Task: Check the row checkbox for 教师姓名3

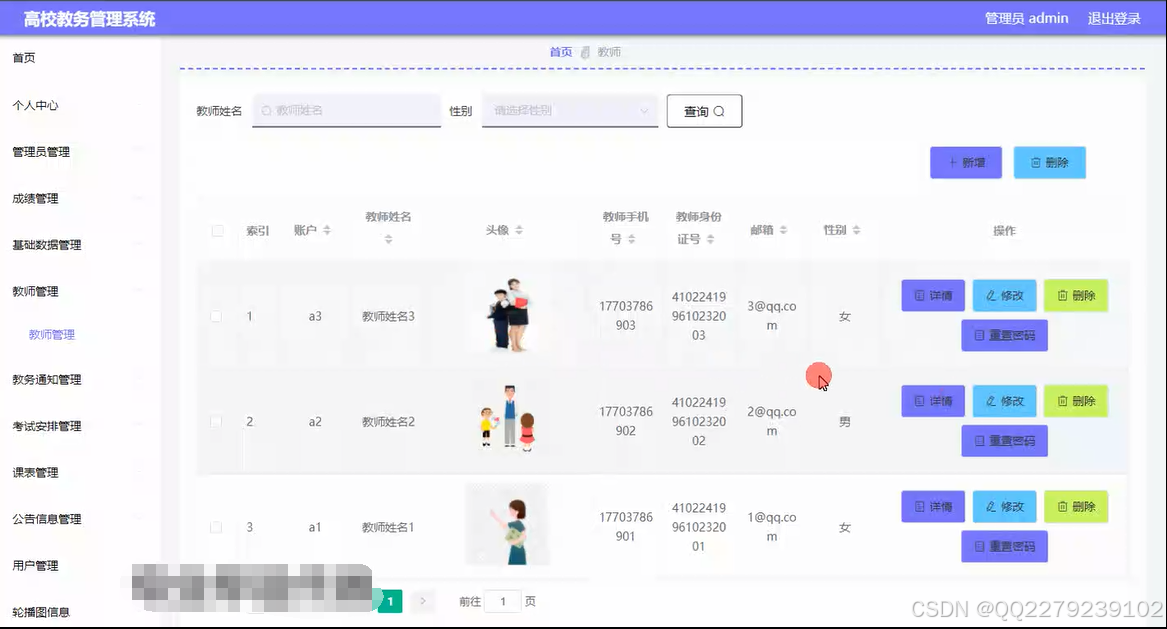Action: (217, 315)
